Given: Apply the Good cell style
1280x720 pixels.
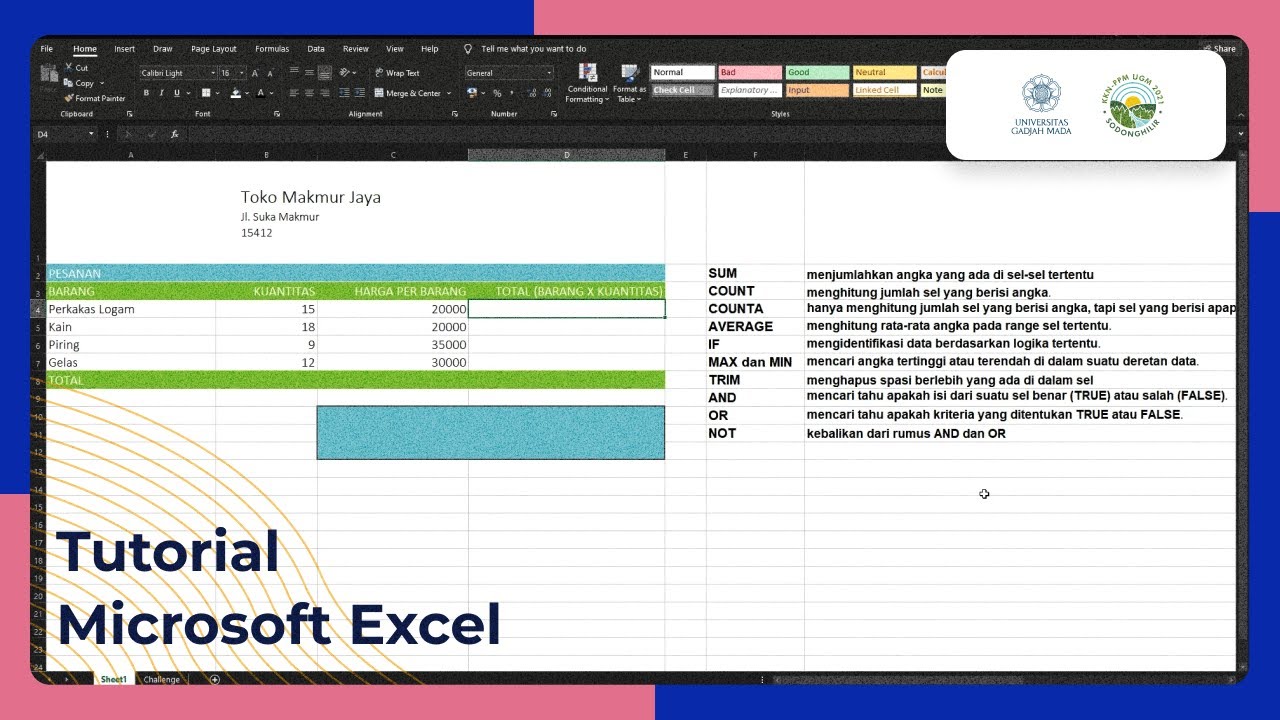Looking at the screenshot, I should pos(817,73).
